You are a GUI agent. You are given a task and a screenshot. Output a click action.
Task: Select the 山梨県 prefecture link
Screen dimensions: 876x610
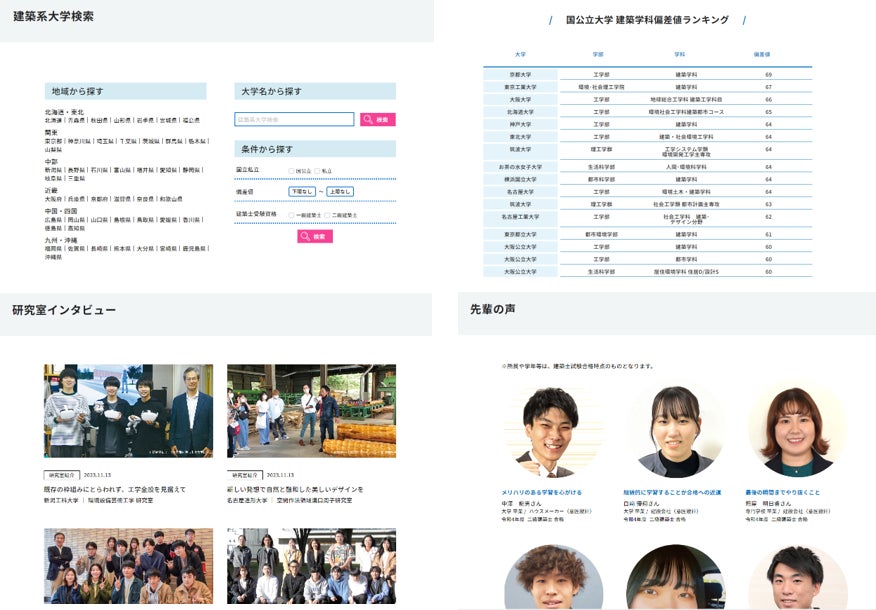coord(54,150)
